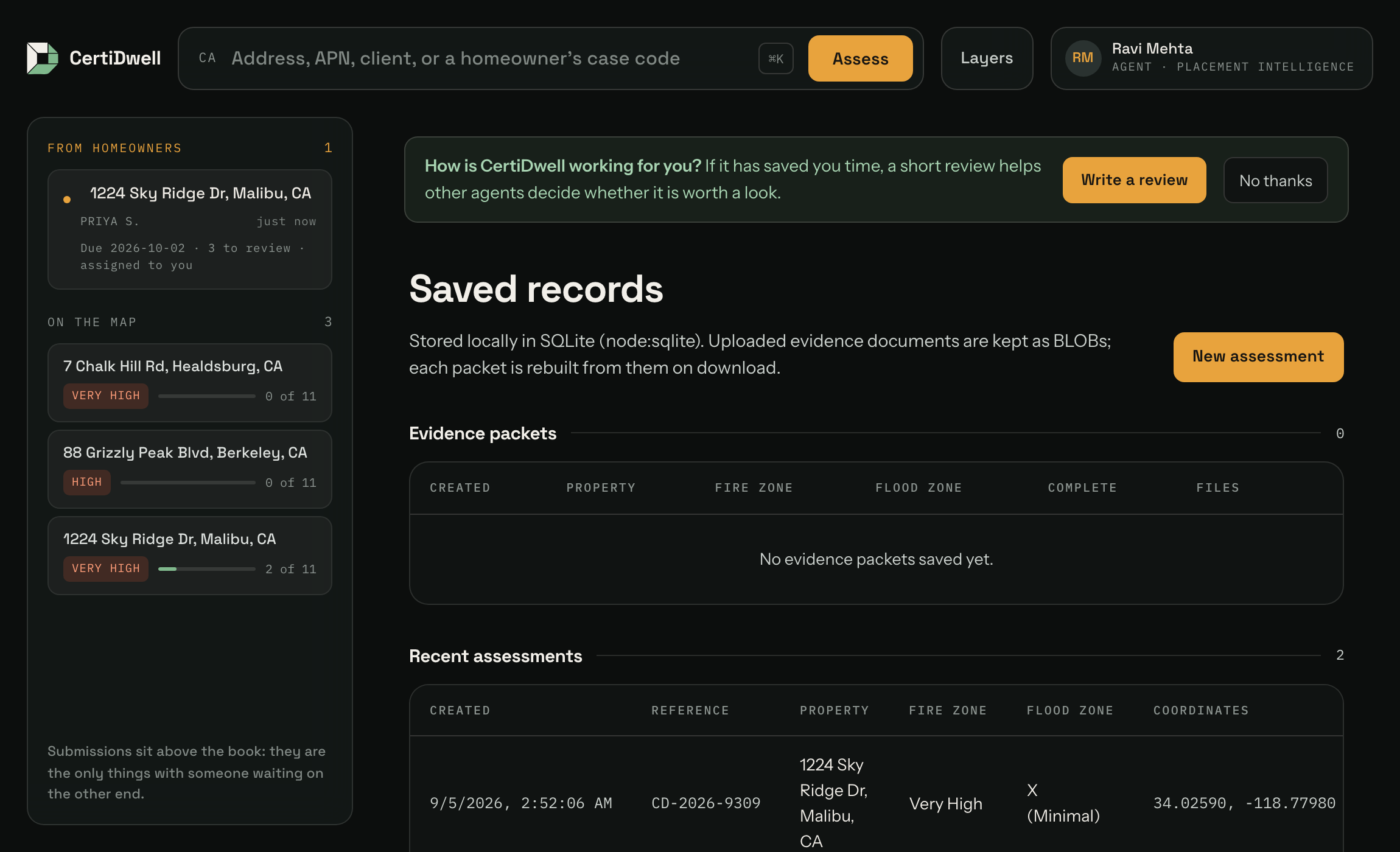Click the X (Minimal) flood zone cell

(1063, 803)
